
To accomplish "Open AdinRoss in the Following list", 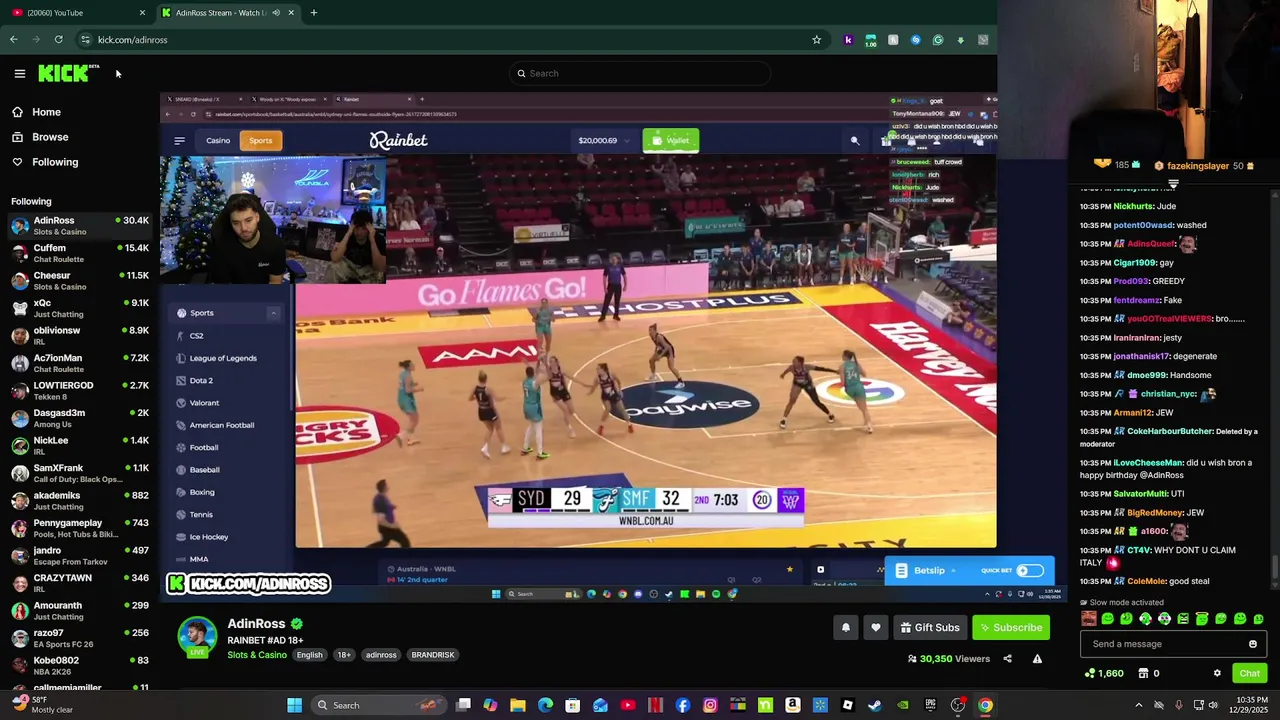I will click(80, 226).
